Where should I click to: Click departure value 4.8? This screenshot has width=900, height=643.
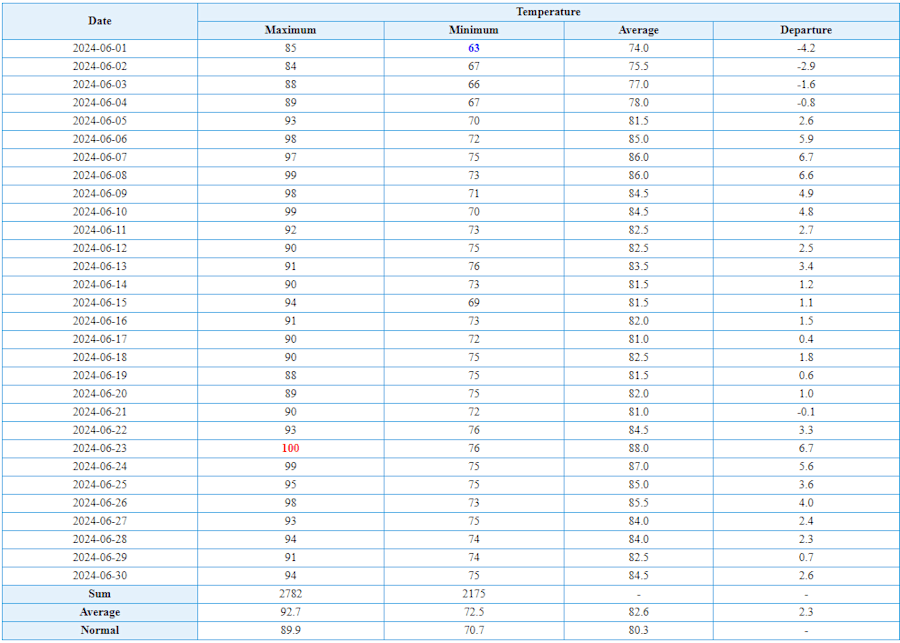tap(806, 212)
